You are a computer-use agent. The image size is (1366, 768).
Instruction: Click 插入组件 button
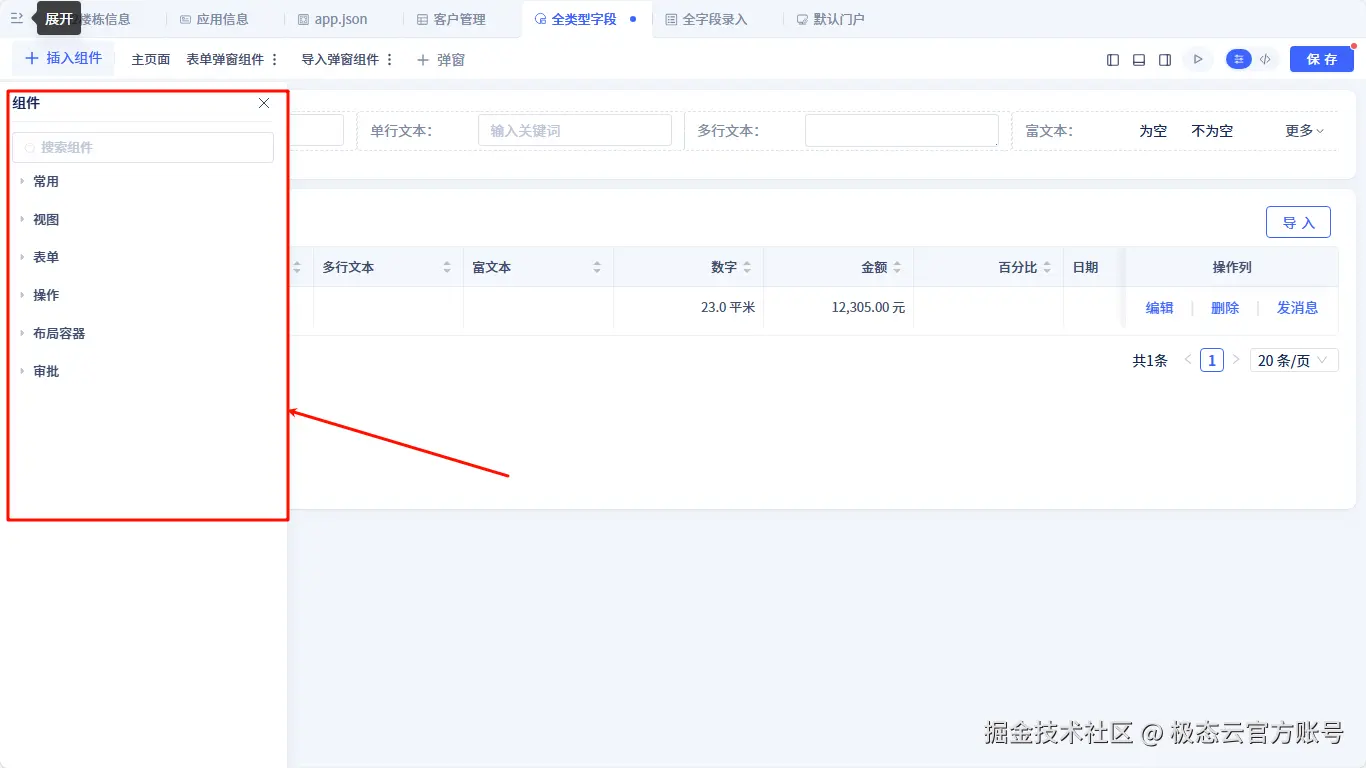(63, 58)
